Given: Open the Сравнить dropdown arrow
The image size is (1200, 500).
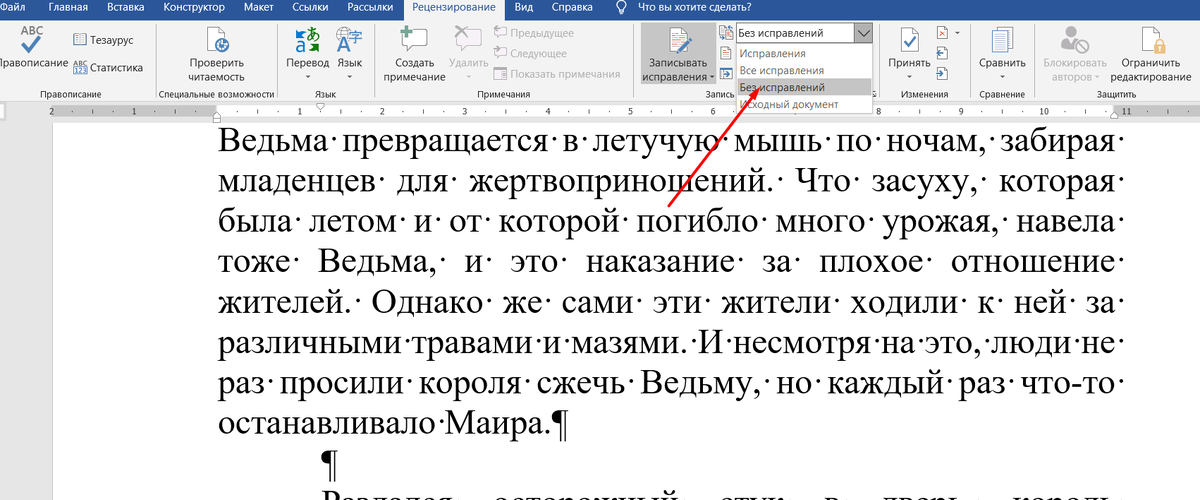Looking at the screenshot, I should coord(1001,77).
